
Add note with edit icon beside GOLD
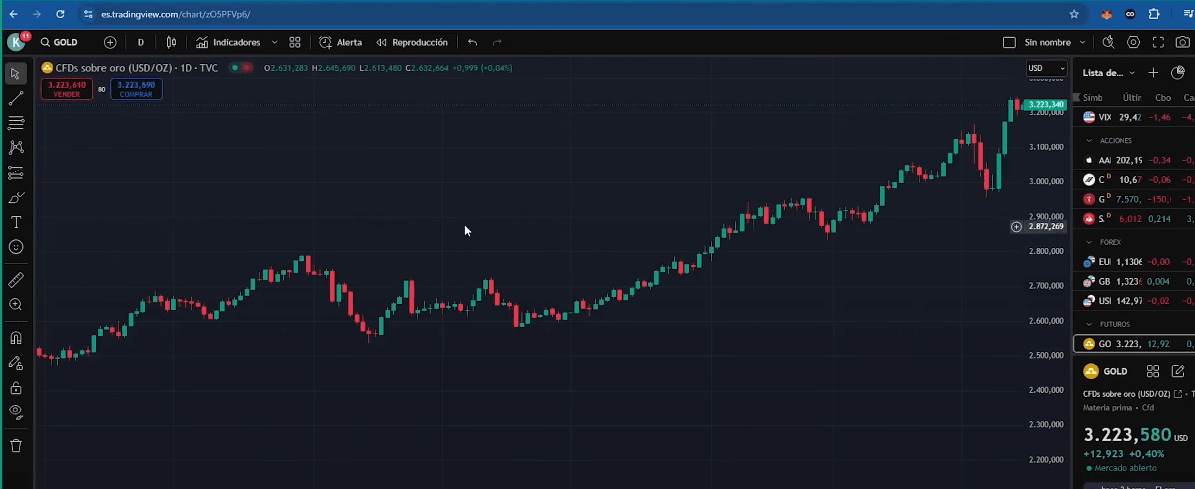pyautogui.click(x=1177, y=372)
